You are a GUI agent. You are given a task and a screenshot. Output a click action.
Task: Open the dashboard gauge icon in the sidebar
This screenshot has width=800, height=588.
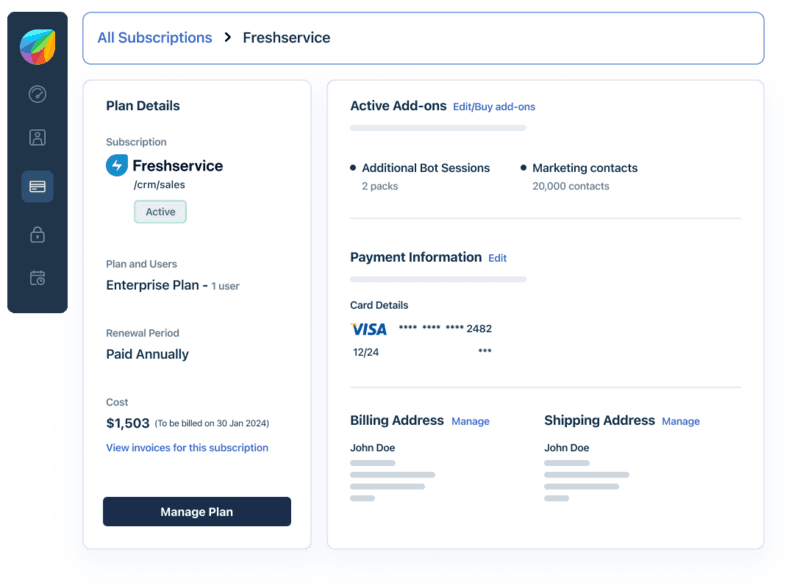click(x=37, y=94)
